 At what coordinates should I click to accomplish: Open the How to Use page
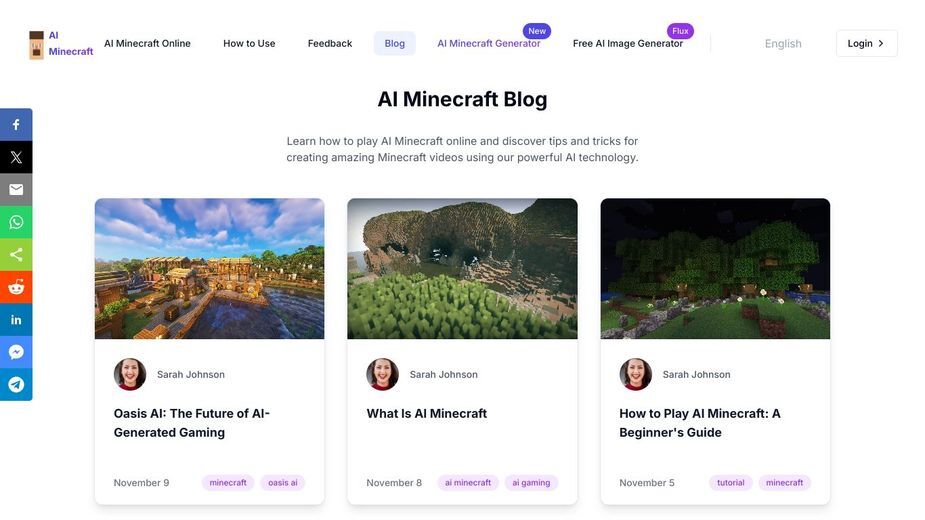click(x=249, y=44)
